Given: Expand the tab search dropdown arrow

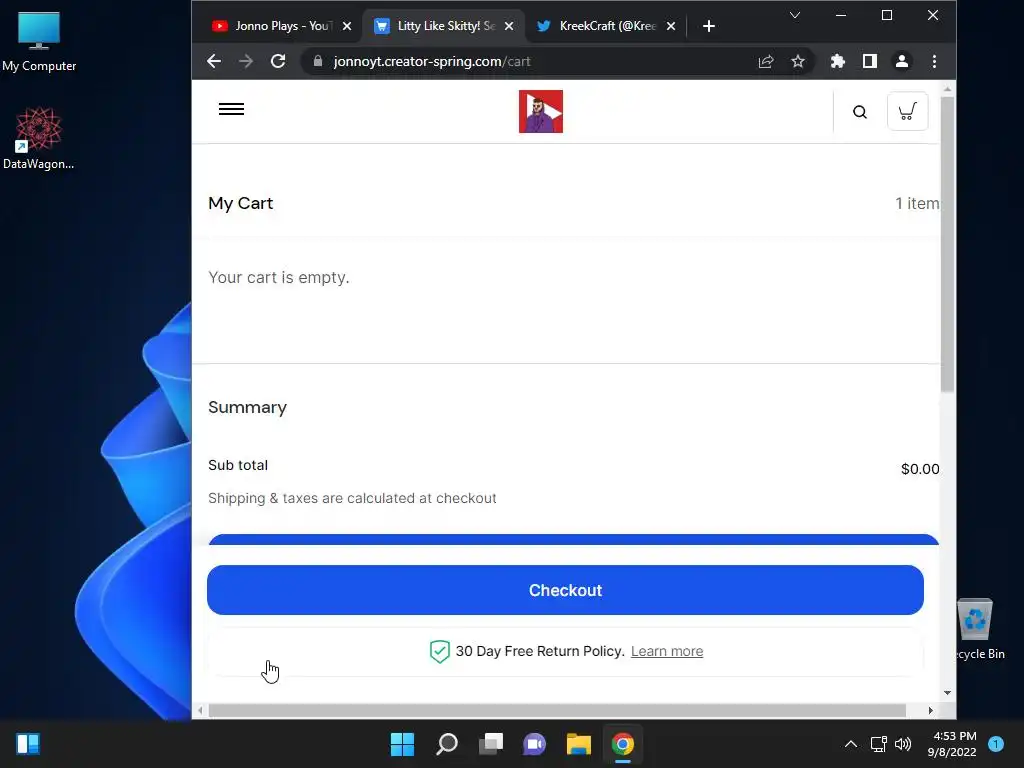Looking at the screenshot, I should pos(795,15).
